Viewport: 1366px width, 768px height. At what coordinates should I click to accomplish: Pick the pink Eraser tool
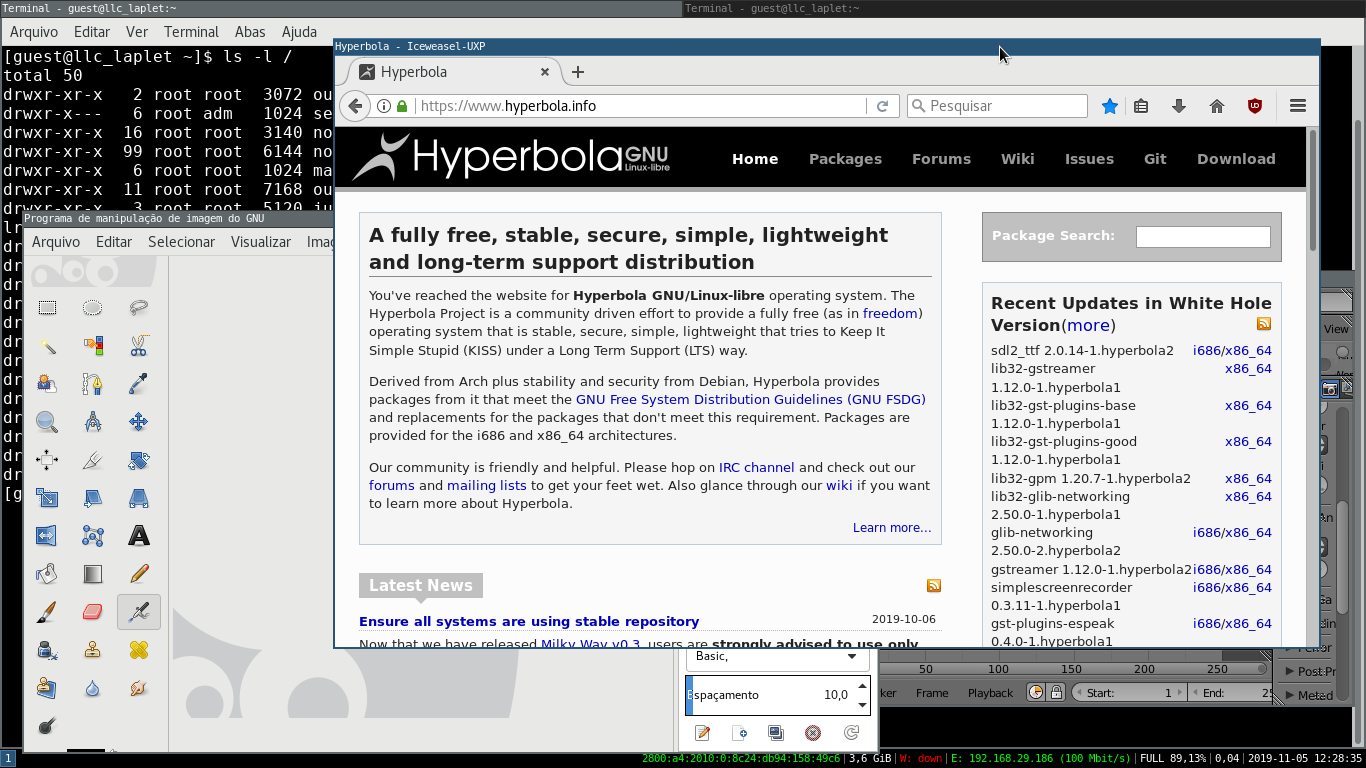[93, 612]
